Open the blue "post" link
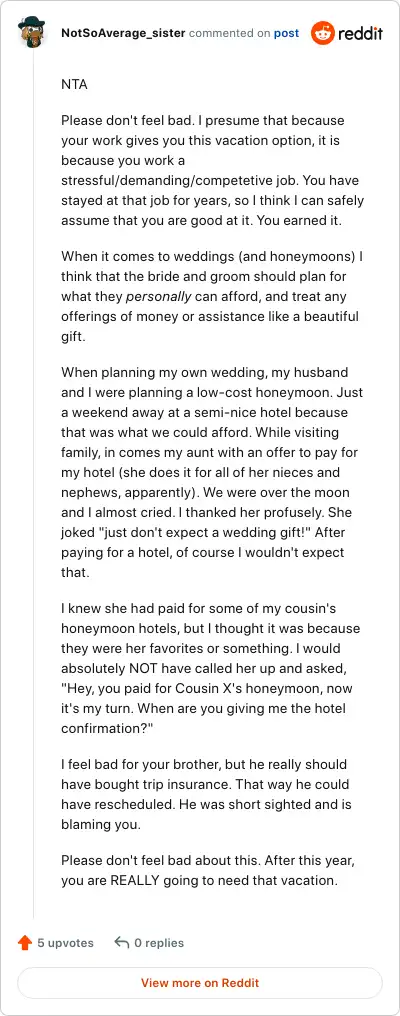400x1016 pixels. [x=286, y=33]
